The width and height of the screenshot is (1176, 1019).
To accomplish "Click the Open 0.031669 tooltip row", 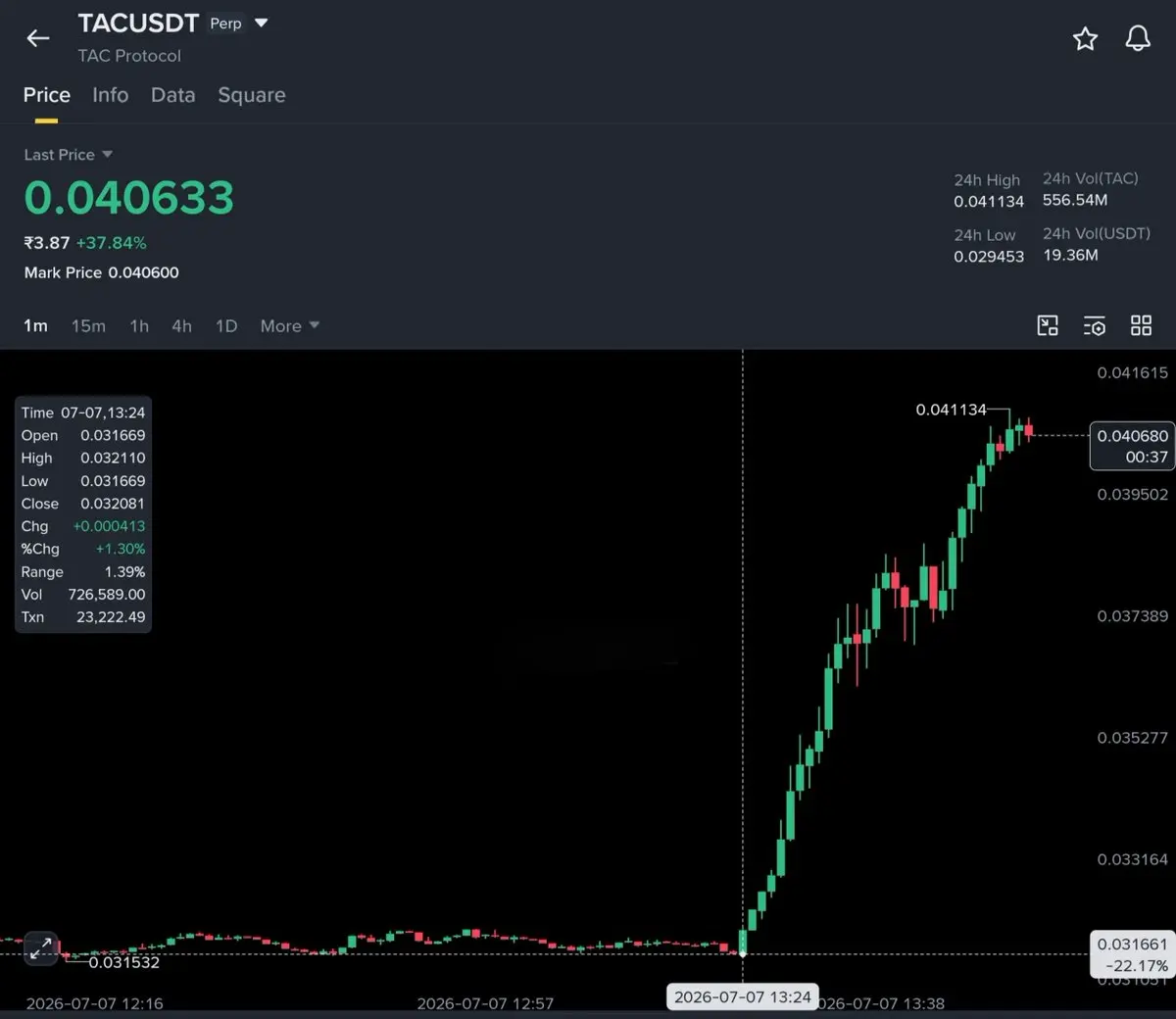I will pos(83,435).
